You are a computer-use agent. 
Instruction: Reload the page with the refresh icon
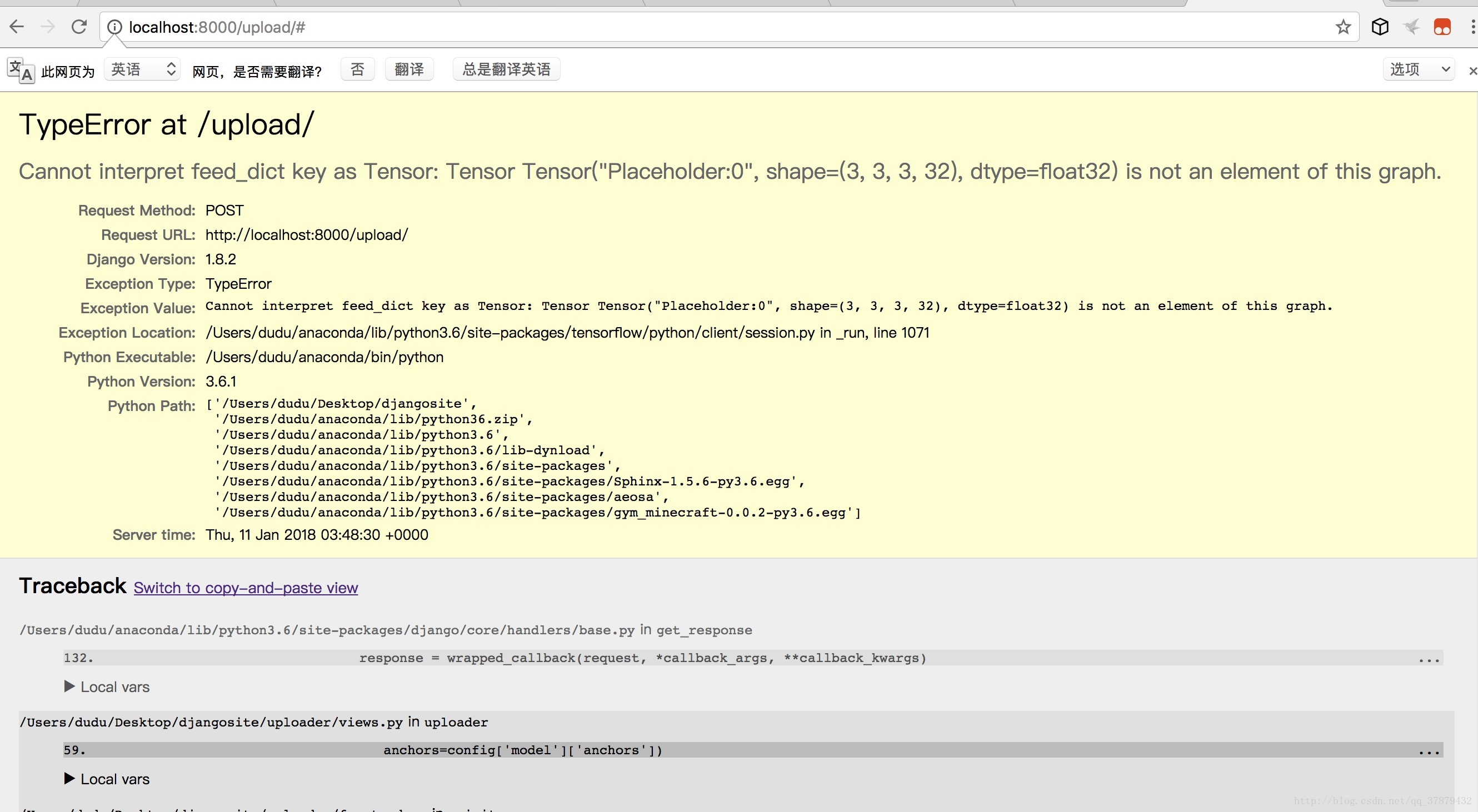coord(78,26)
